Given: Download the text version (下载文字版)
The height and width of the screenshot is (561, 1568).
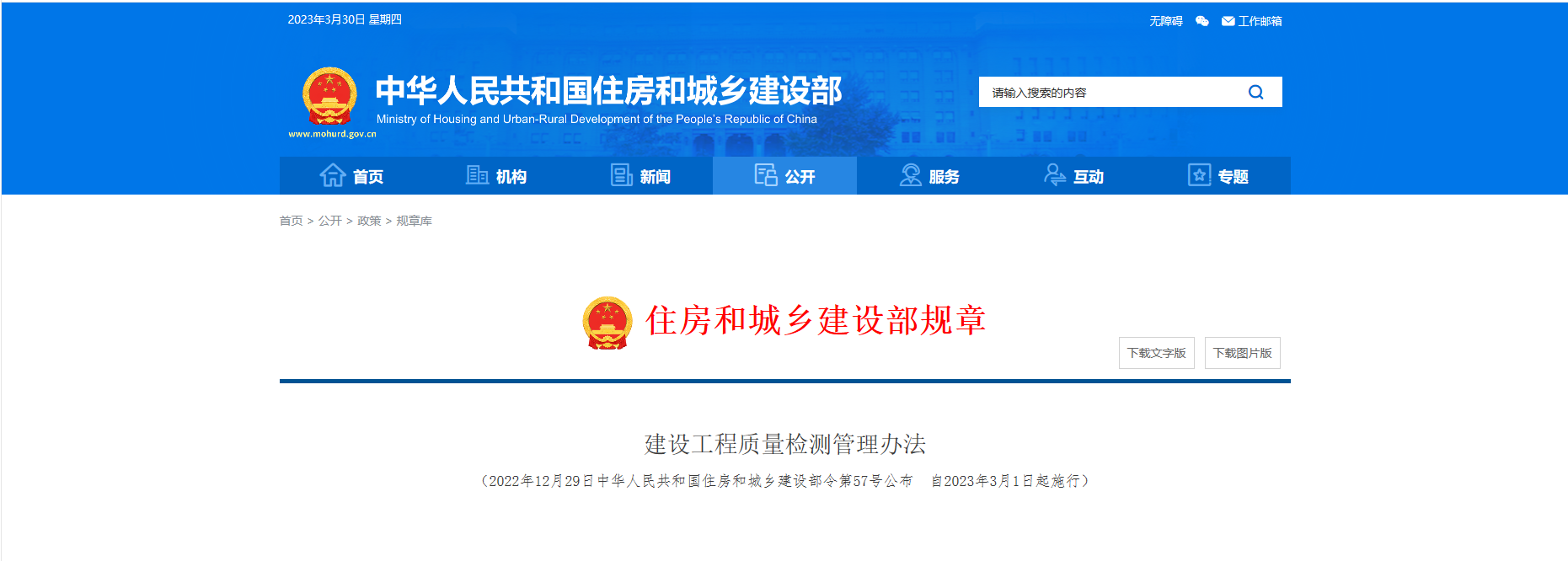Looking at the screenshot, I should (x=1156, y=353).
